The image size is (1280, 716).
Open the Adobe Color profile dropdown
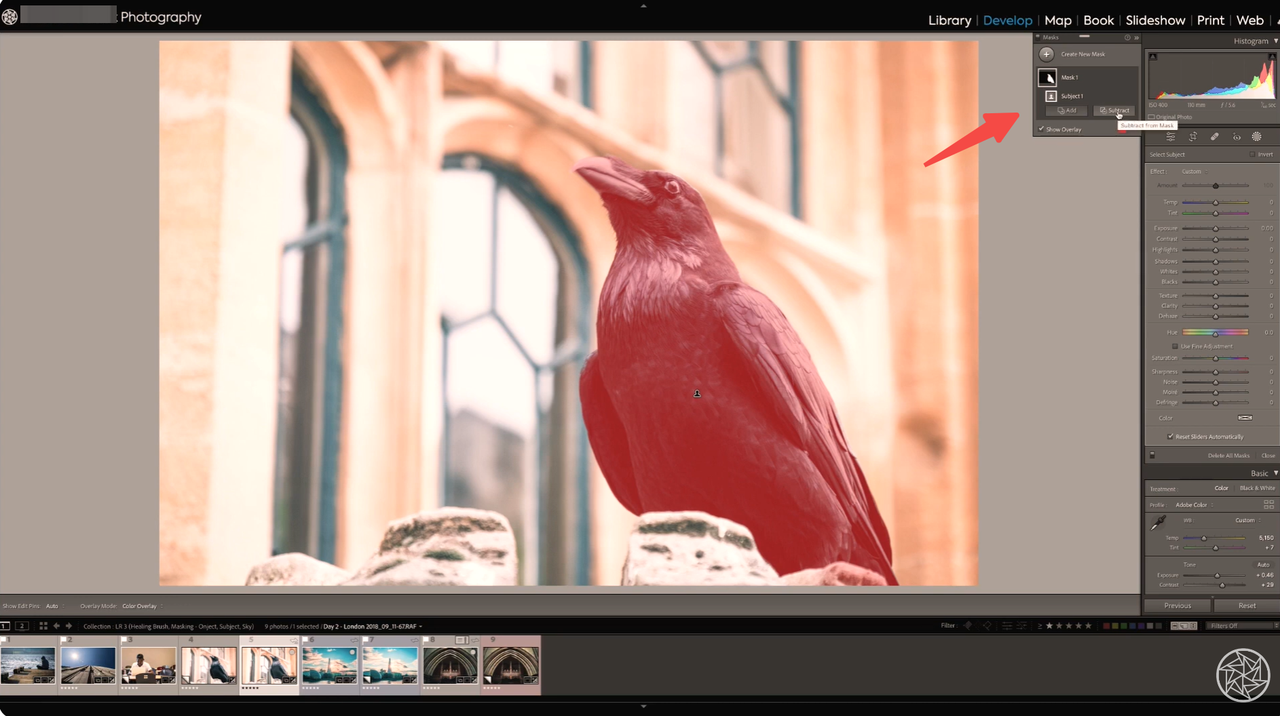(1194, 505)
